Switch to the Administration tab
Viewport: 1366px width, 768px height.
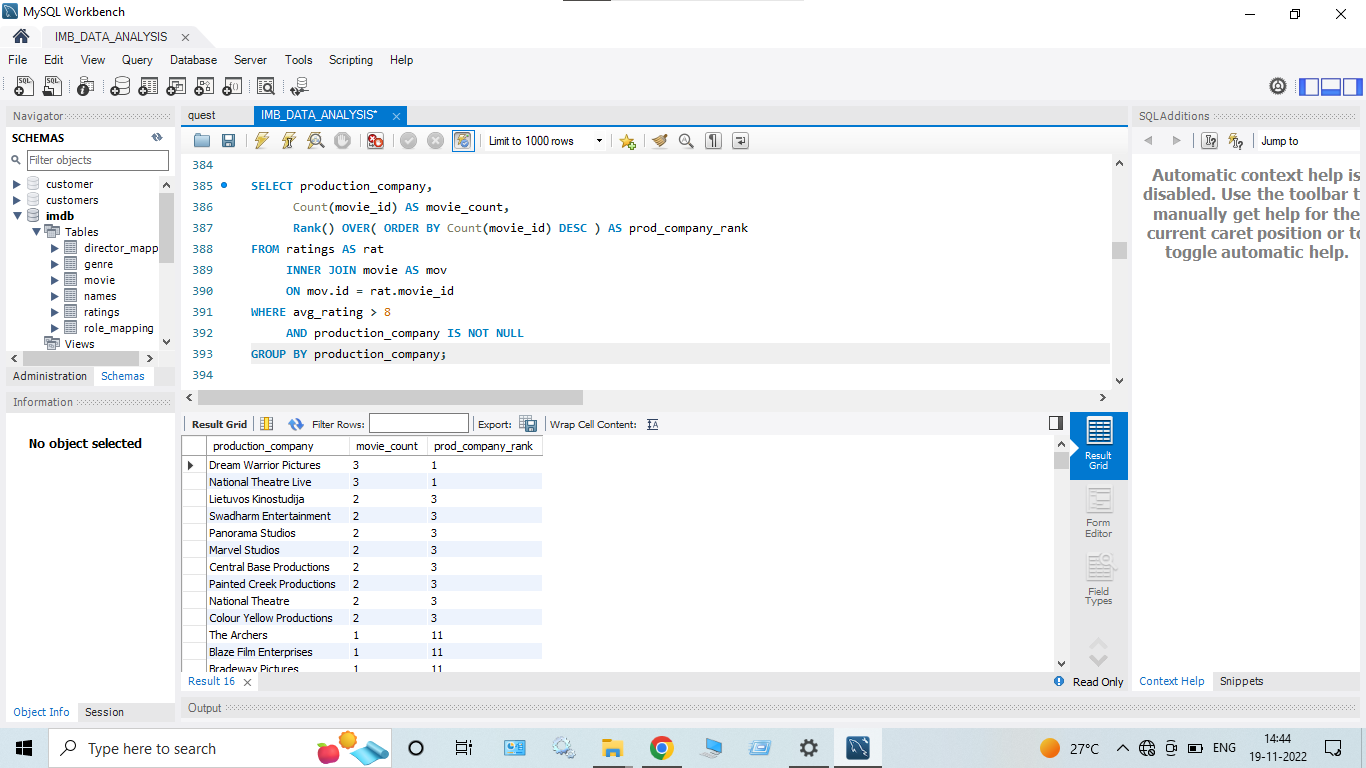50,376
